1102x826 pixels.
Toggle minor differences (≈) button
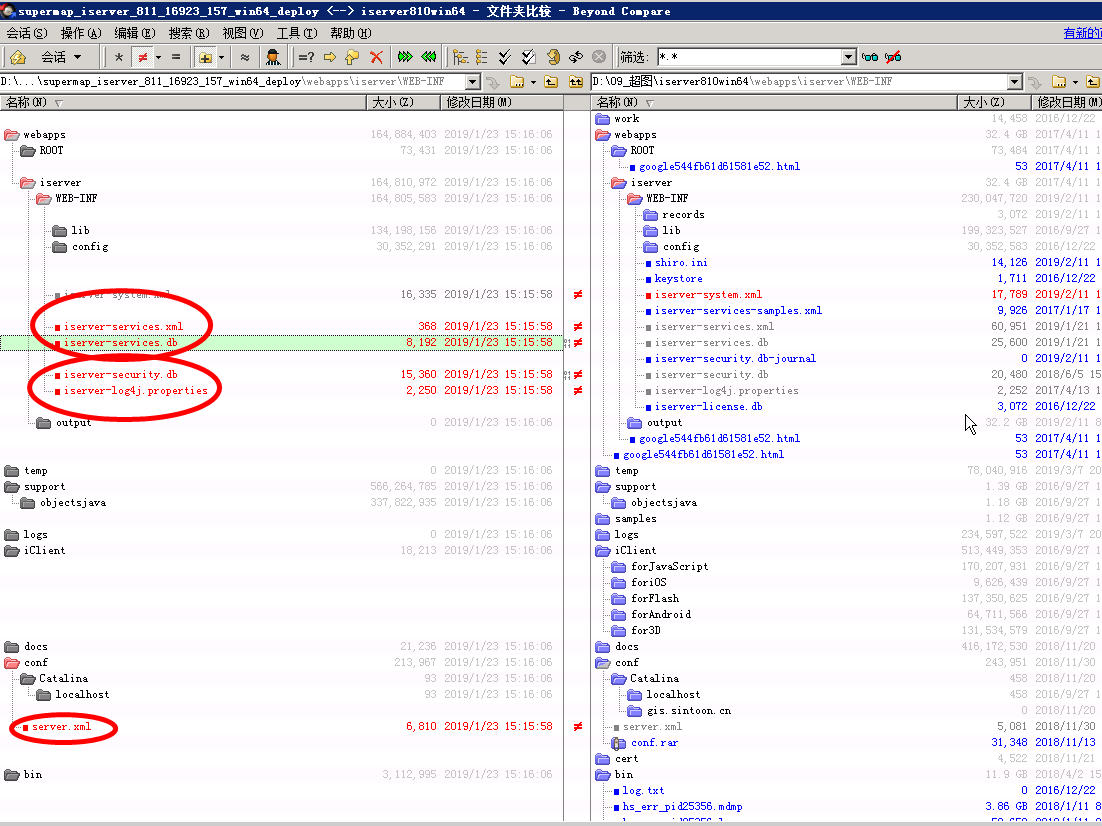coord(245,57)
